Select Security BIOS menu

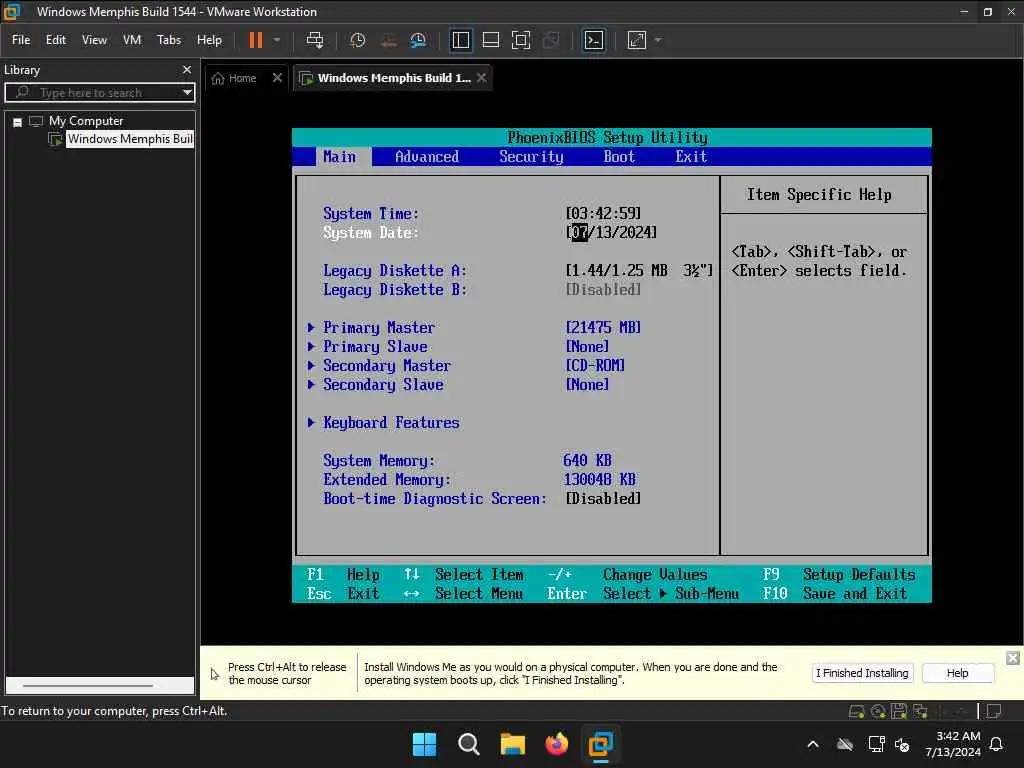click(531, 157)
